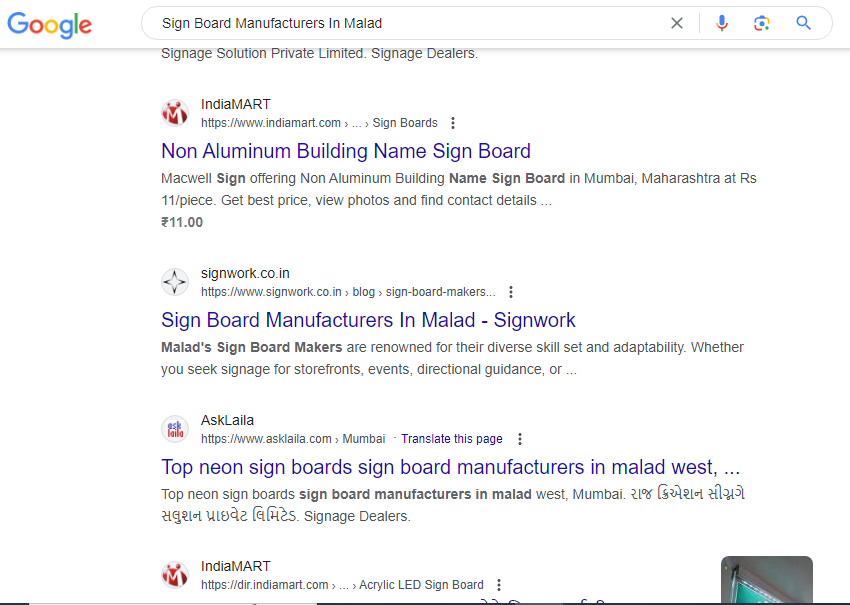Click the signwork.co.in favicon
Screen dimensions: 850x605
(175, 282)
